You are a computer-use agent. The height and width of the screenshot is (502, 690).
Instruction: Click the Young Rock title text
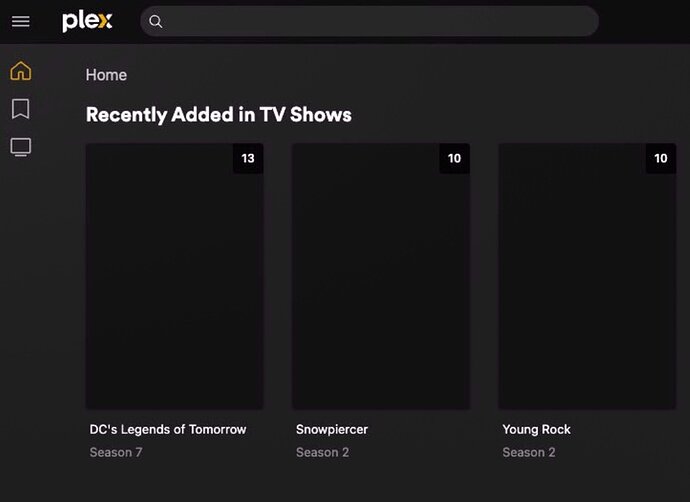coord(536,429)
